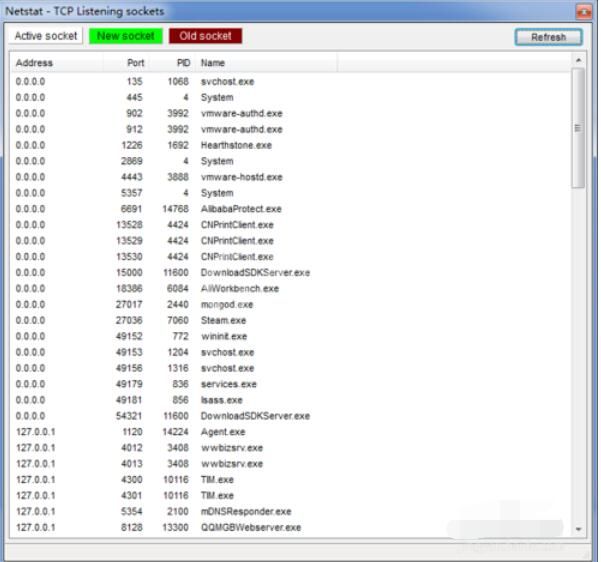Sort by the Address column header
This screenshot has height=562, width=601.
57,63
